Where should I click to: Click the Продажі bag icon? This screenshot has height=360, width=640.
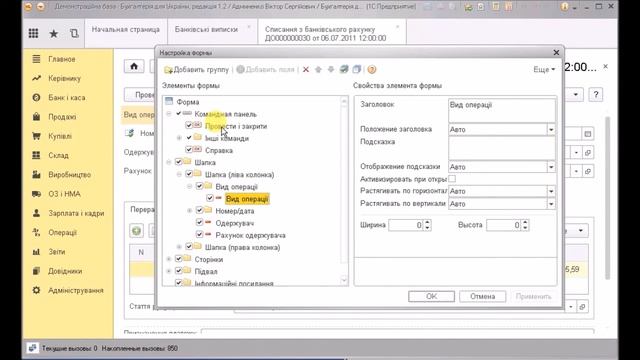click(36, 117)
